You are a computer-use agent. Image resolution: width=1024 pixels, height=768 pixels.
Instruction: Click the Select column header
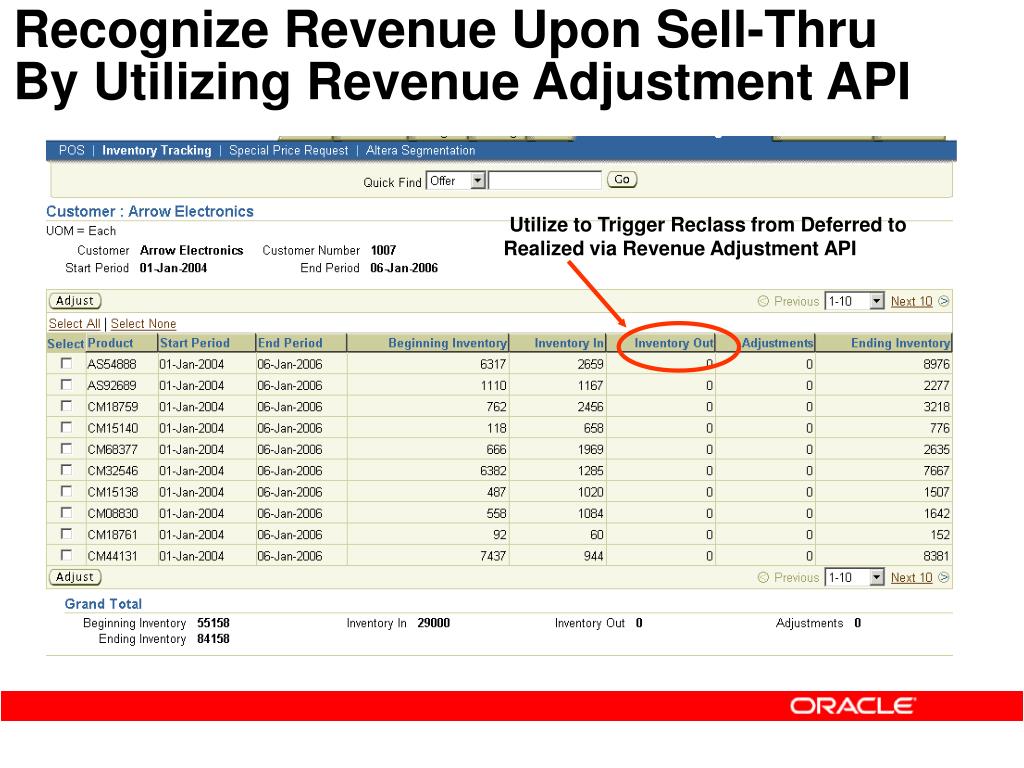tap(66, 344)
